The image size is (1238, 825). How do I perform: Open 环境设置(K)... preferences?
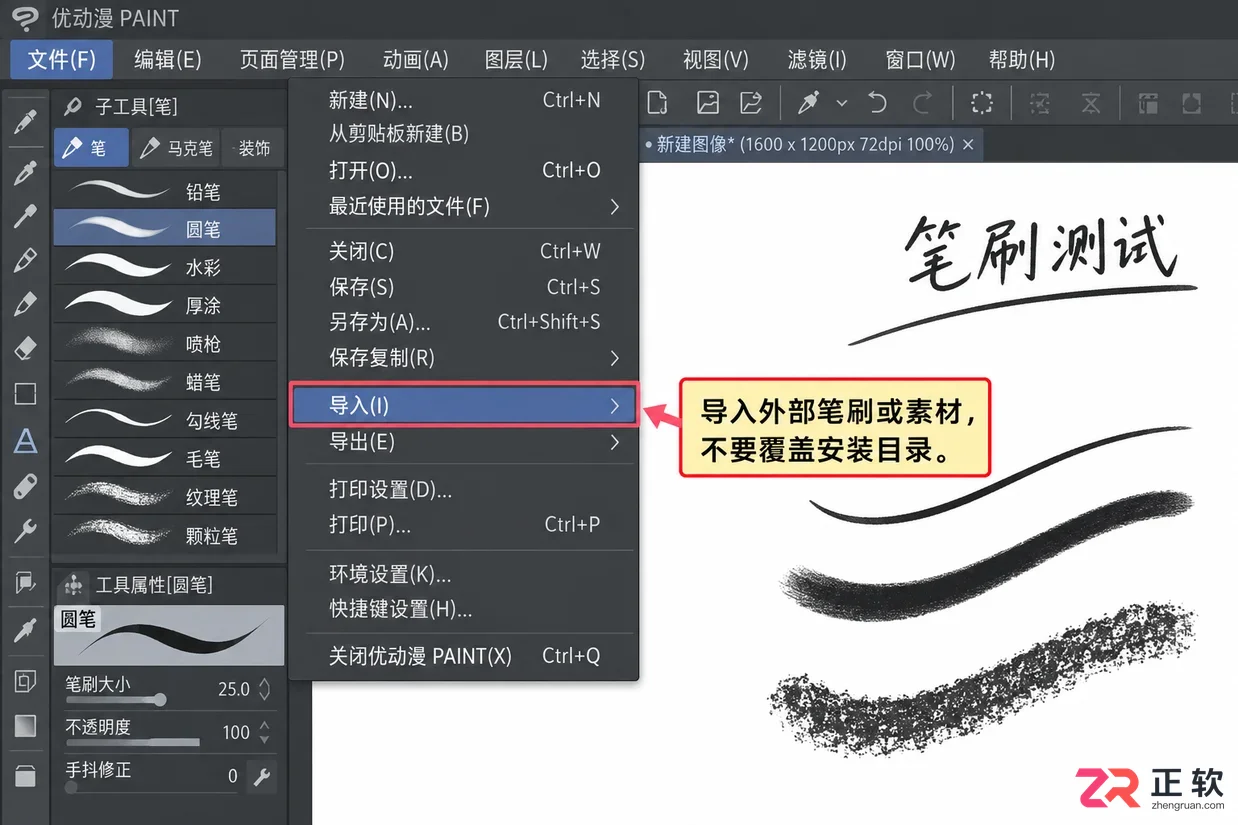(x=465, y=575)
